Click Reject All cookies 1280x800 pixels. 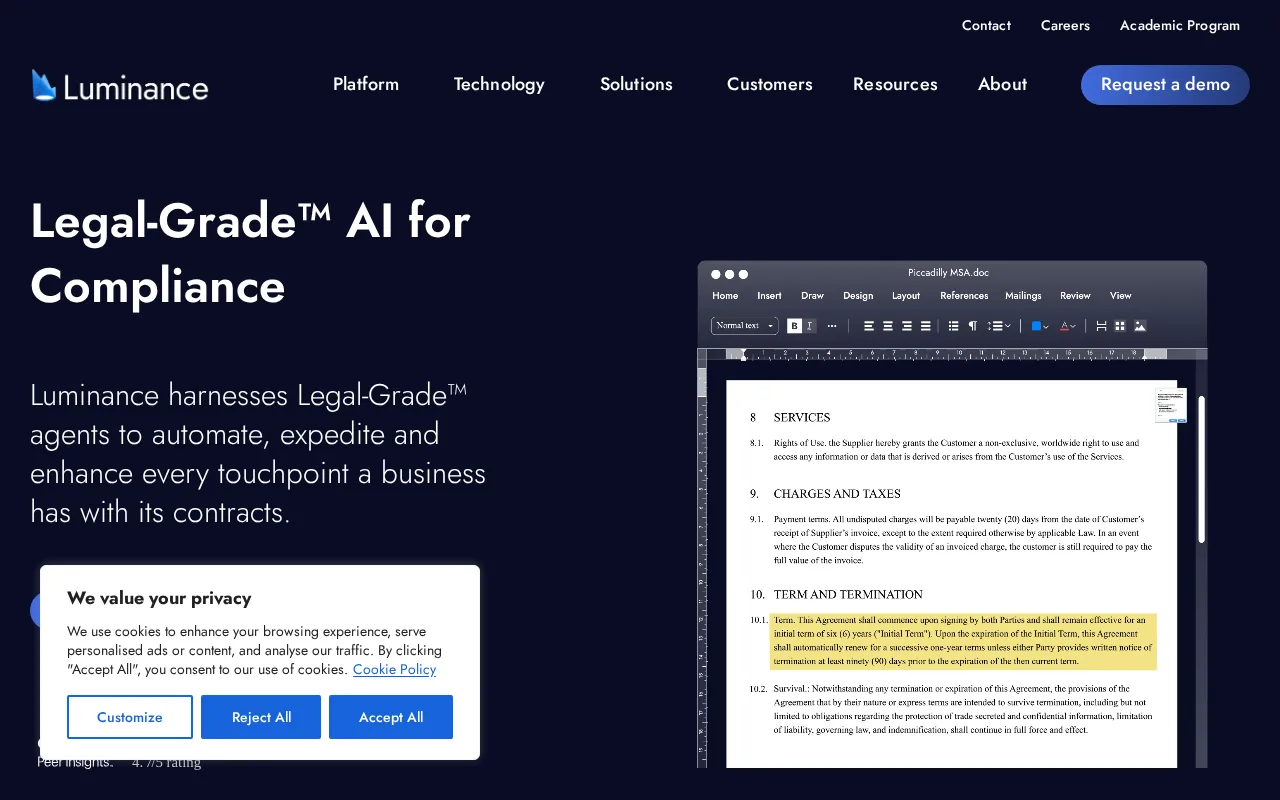(x=261, y=717)
